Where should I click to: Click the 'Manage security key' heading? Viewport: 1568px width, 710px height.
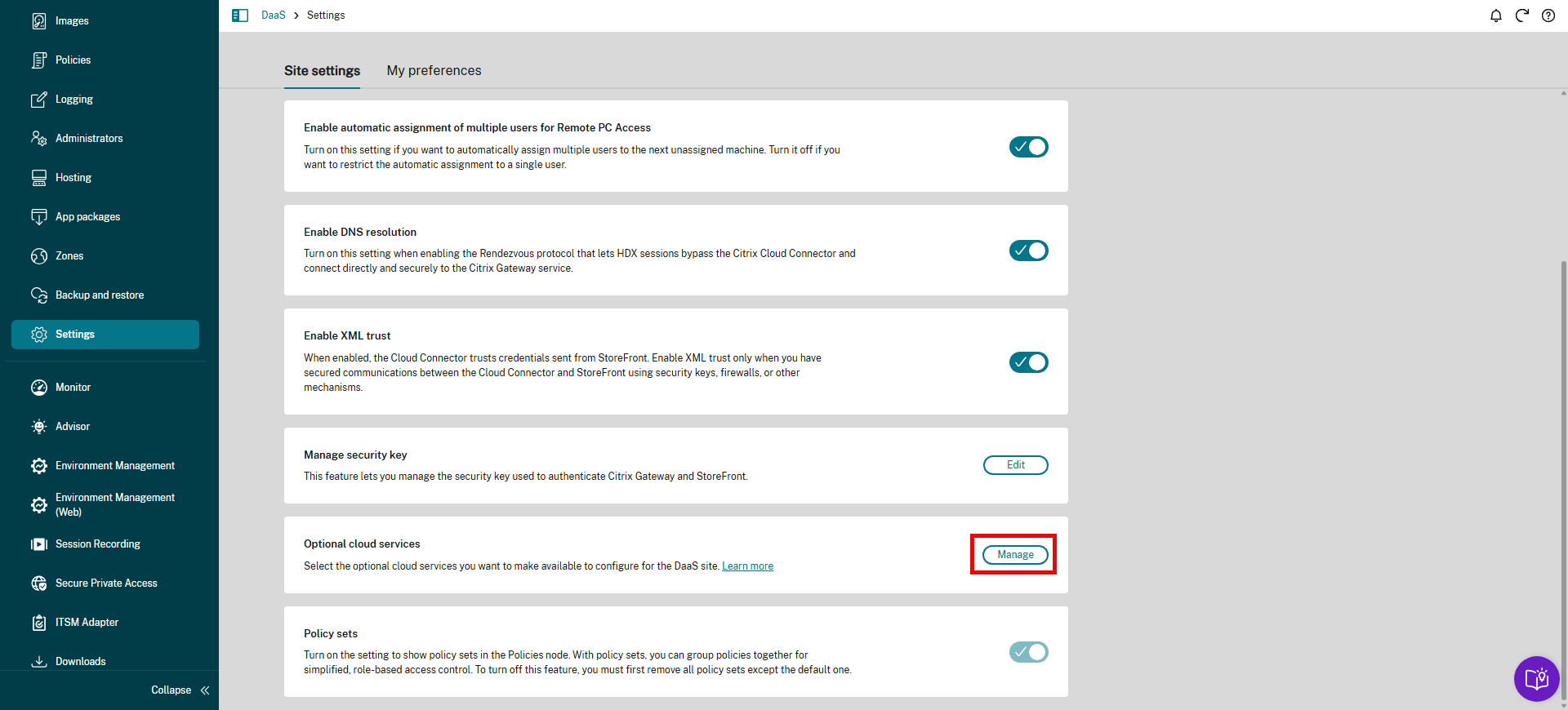(x=355, y=455)
